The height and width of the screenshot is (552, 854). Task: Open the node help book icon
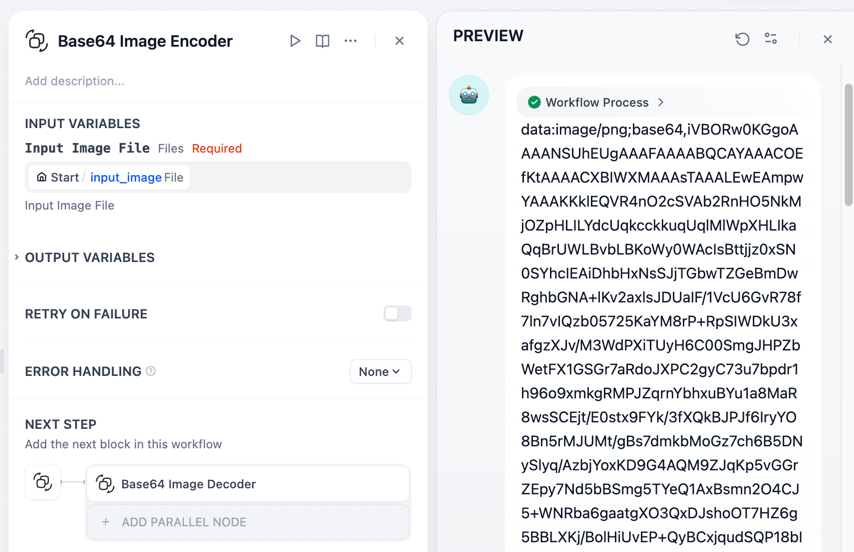[x=322, y=41]
